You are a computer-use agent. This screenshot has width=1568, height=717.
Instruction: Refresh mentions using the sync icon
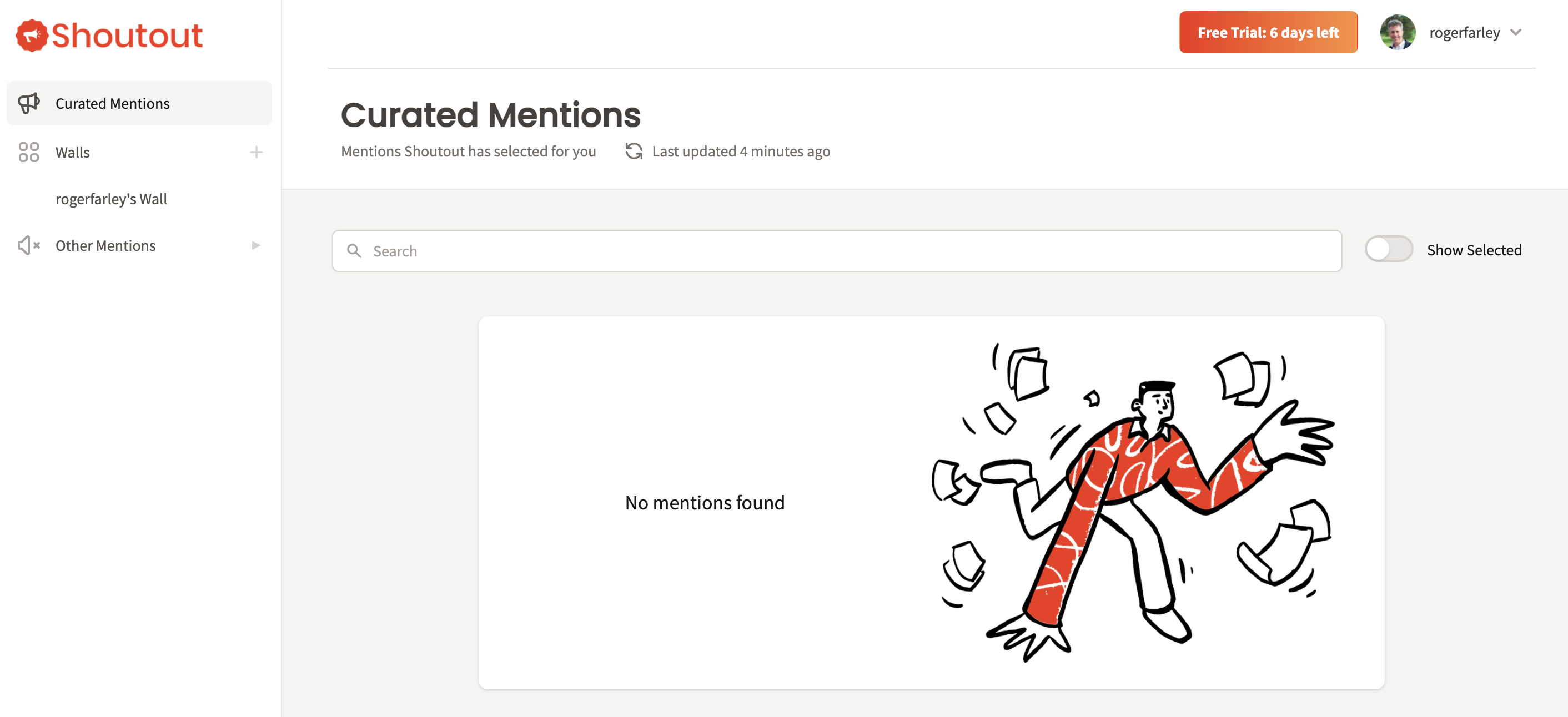(x=634, y=152)
